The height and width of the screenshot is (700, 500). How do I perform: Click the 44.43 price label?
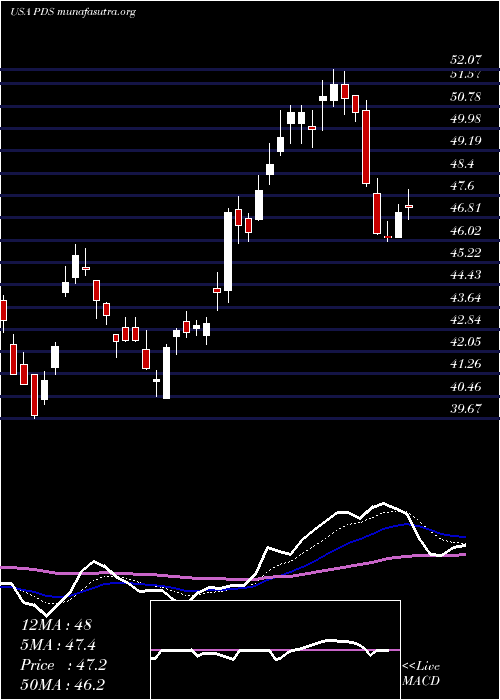pos(466,275)
